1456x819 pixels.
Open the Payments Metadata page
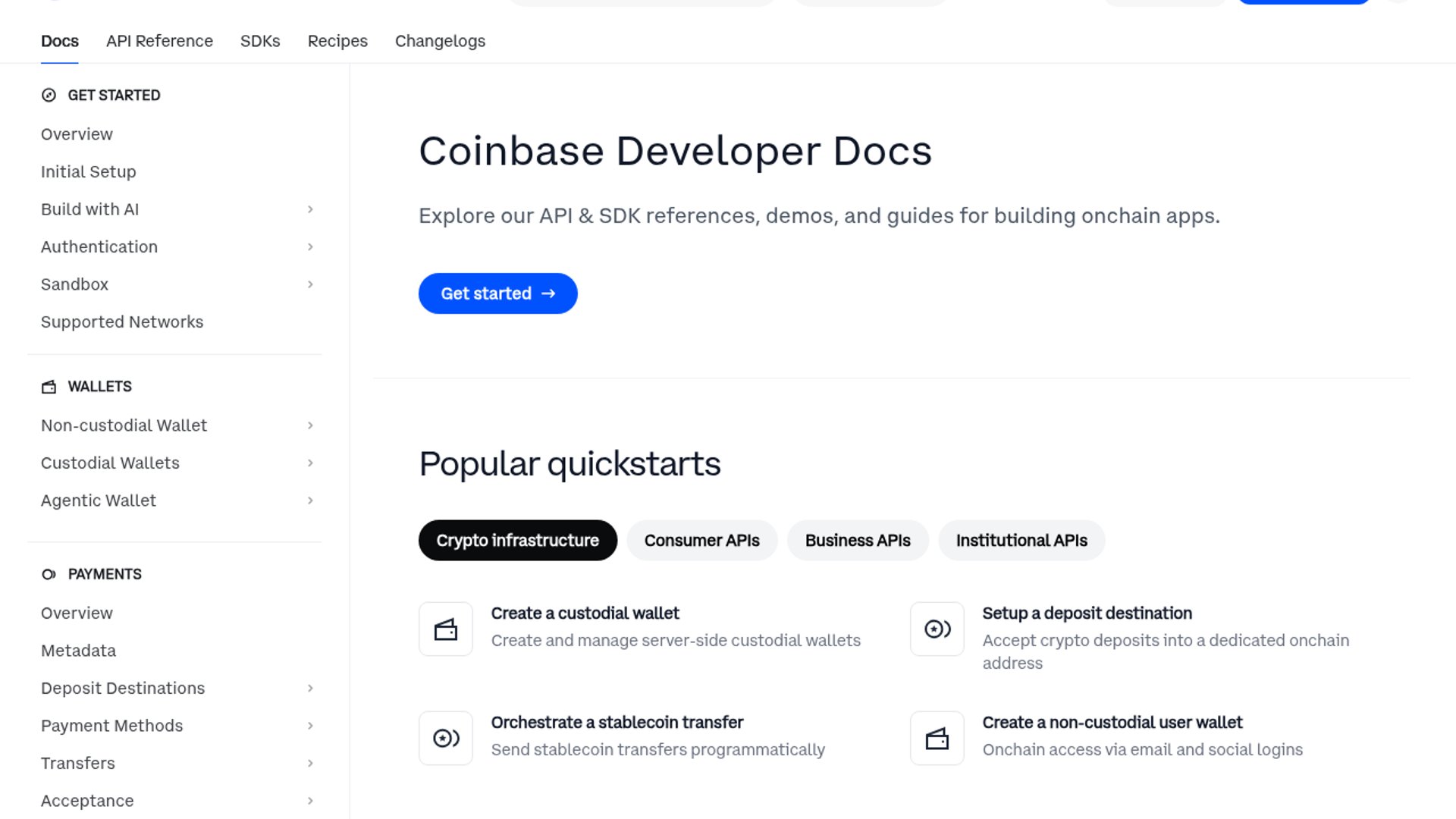click(78, 651)
